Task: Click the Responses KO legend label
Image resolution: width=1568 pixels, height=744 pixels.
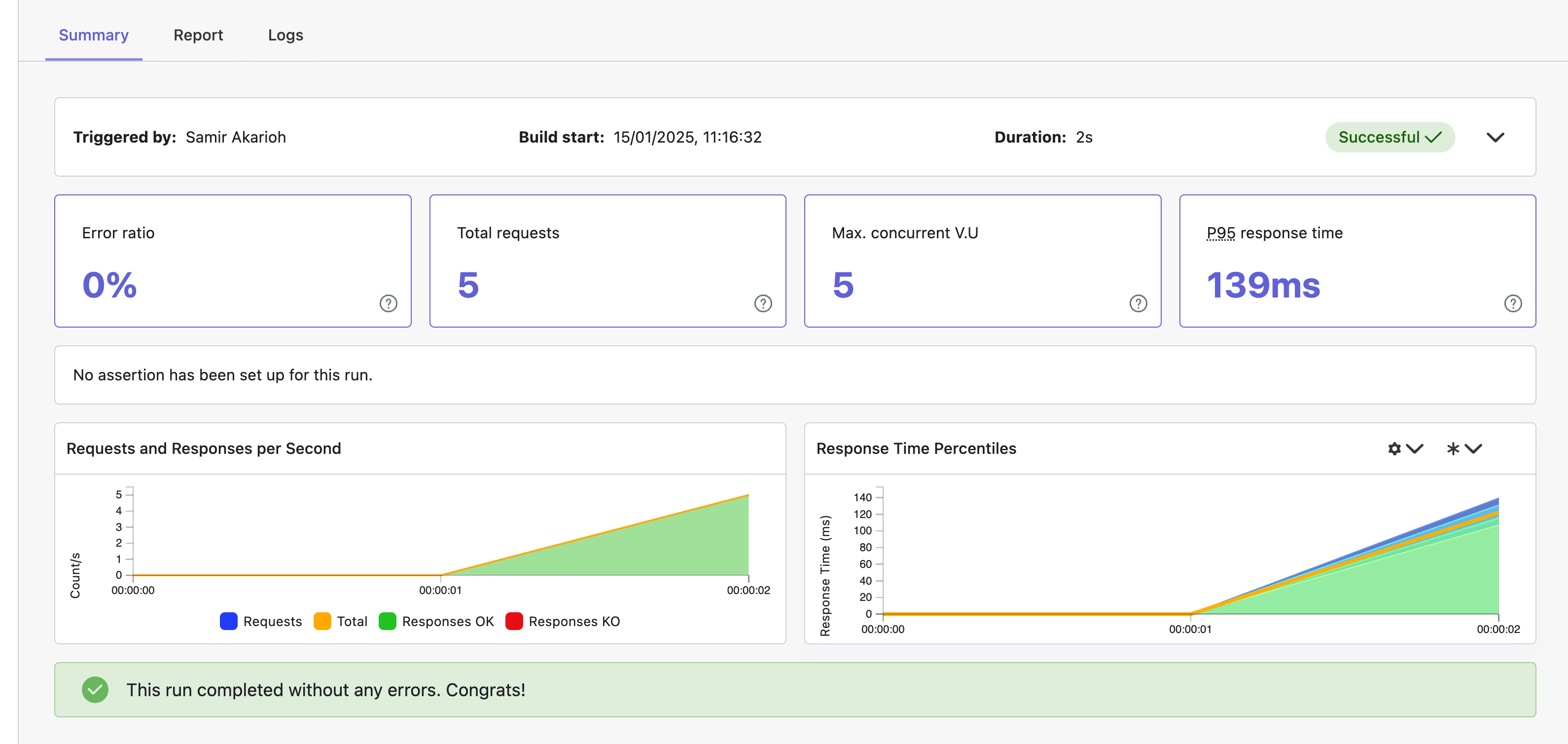Action: coord(574,622)
